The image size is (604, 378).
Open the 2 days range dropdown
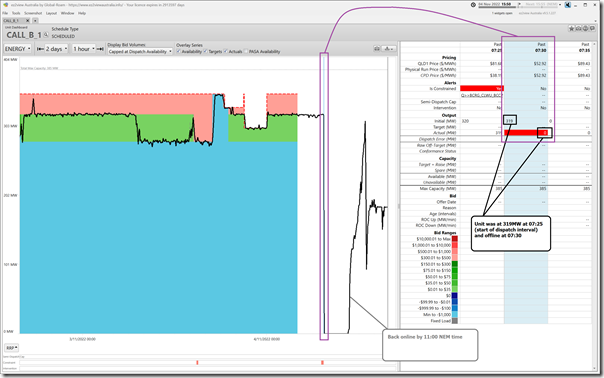(56, 49)
